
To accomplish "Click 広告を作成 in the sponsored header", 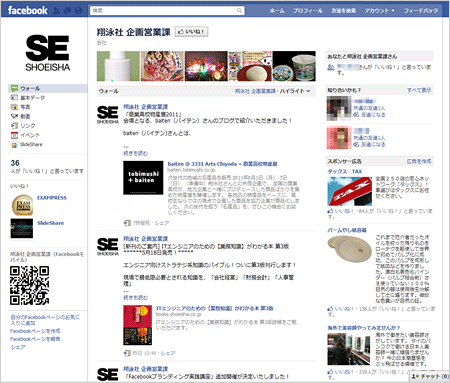I will [419, 161].
